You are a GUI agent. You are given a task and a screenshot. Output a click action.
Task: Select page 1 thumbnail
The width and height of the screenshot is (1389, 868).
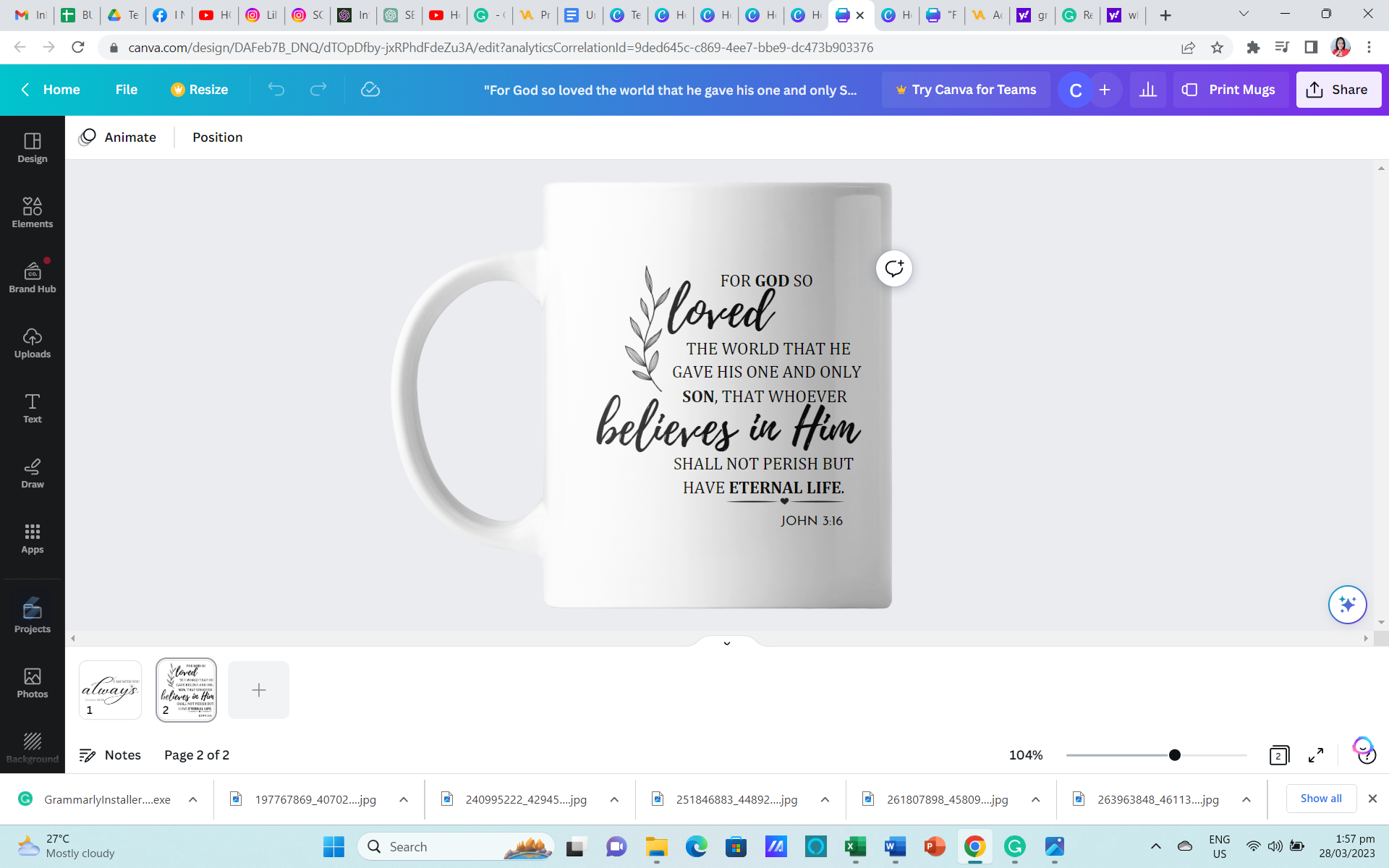click(x=110, y=689)
